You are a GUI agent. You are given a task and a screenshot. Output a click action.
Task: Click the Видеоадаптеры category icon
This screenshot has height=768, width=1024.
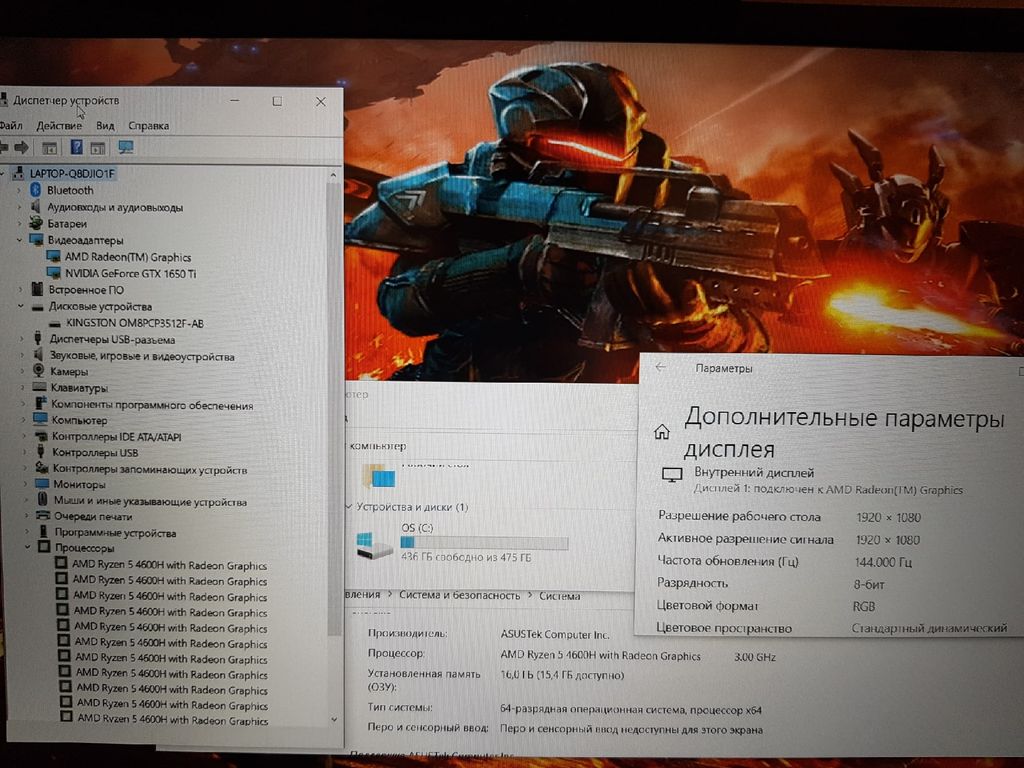[37, 240]
